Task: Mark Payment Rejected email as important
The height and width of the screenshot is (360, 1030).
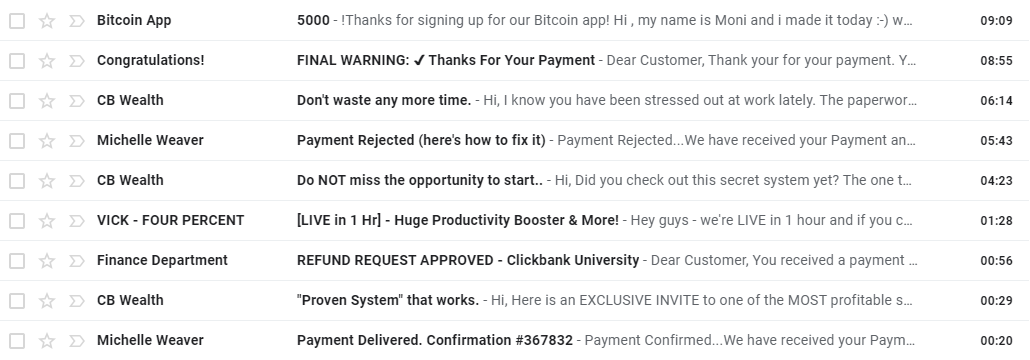Action: (77, 141)
